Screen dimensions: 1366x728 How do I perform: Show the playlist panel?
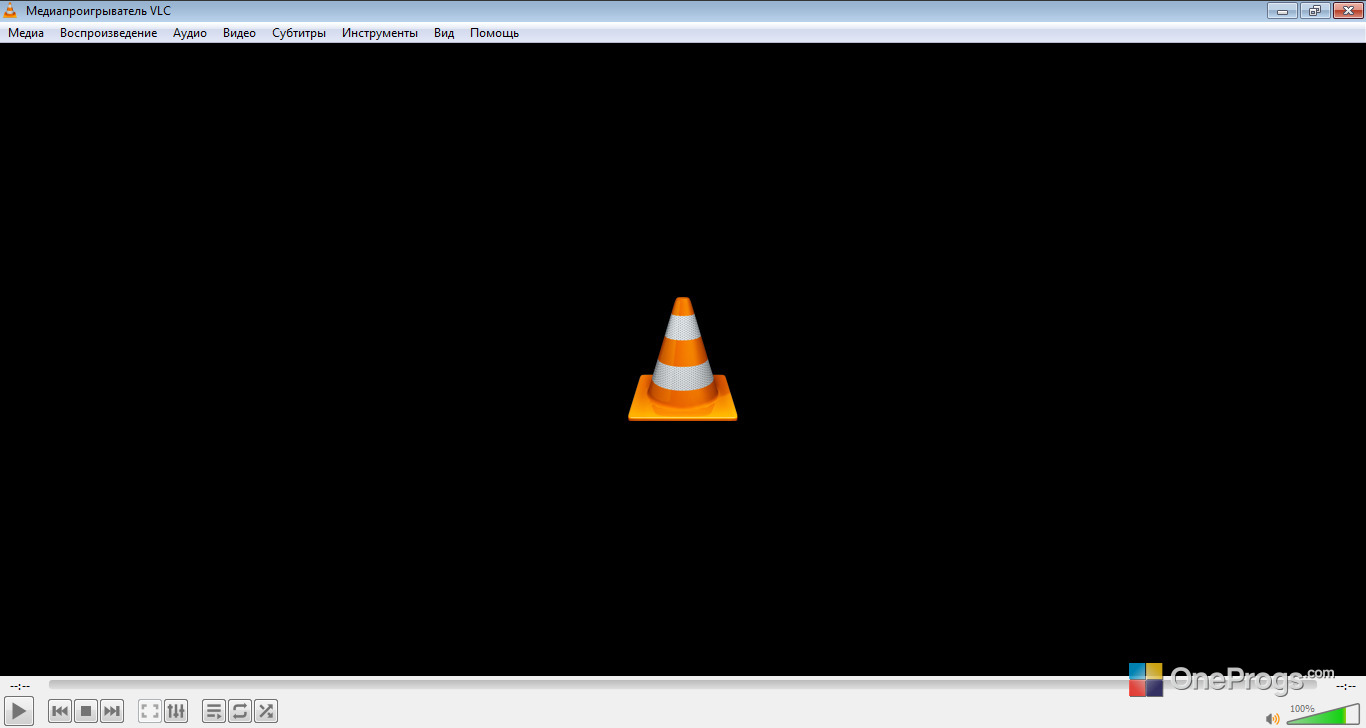(x=214, y=711)
